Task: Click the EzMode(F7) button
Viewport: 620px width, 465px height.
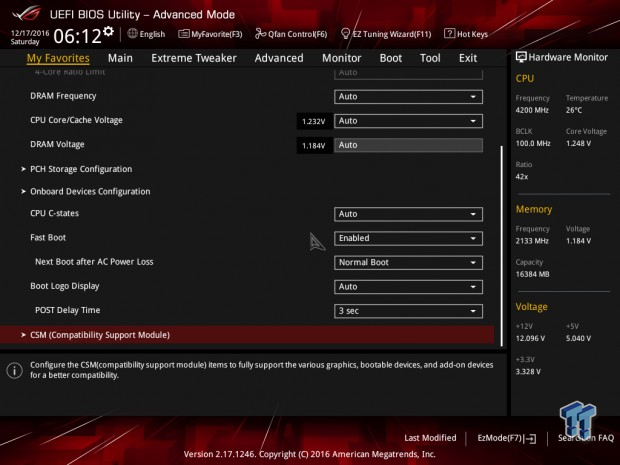Action: coord(507,438)
